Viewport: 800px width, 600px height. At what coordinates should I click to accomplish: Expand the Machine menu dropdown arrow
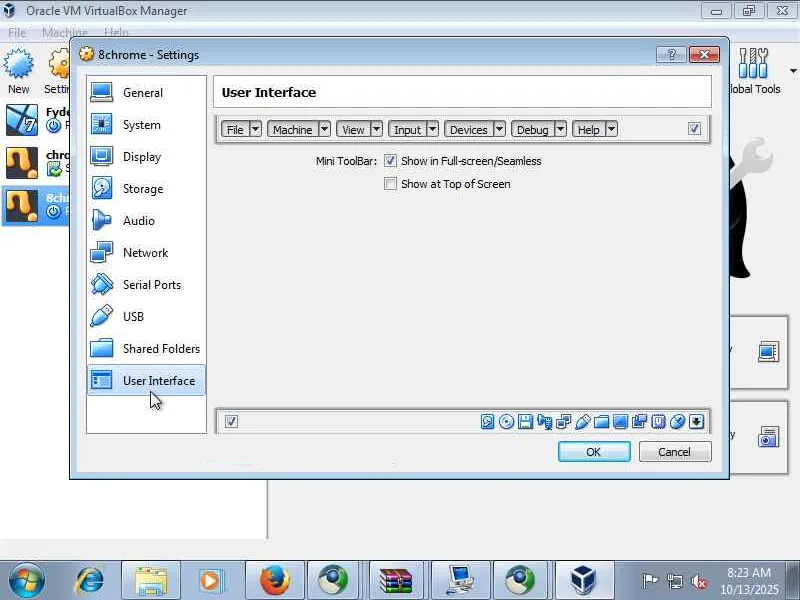324,129
